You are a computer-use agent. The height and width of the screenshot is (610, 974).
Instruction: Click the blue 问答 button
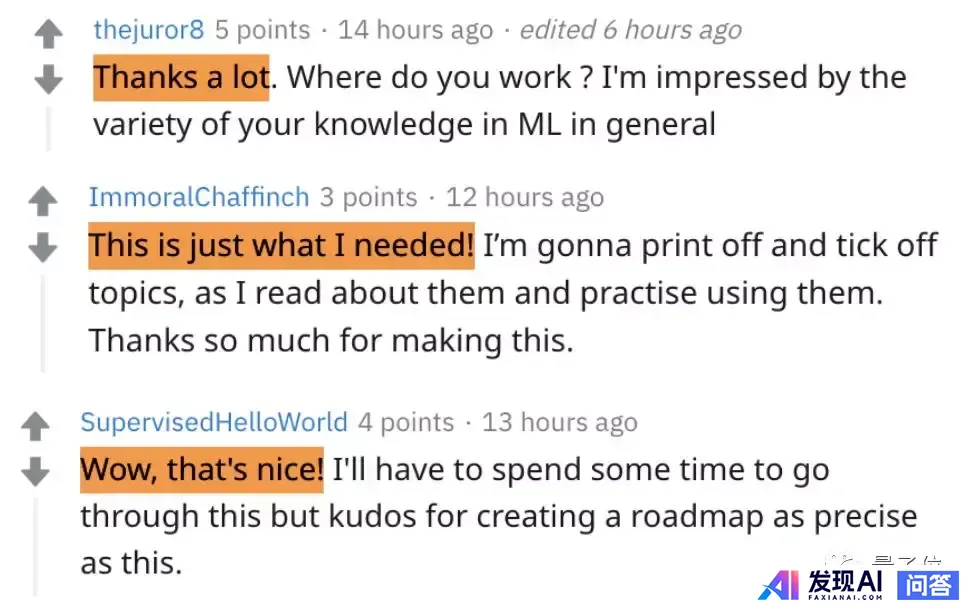pyautogui.click(x=928, y=584)
